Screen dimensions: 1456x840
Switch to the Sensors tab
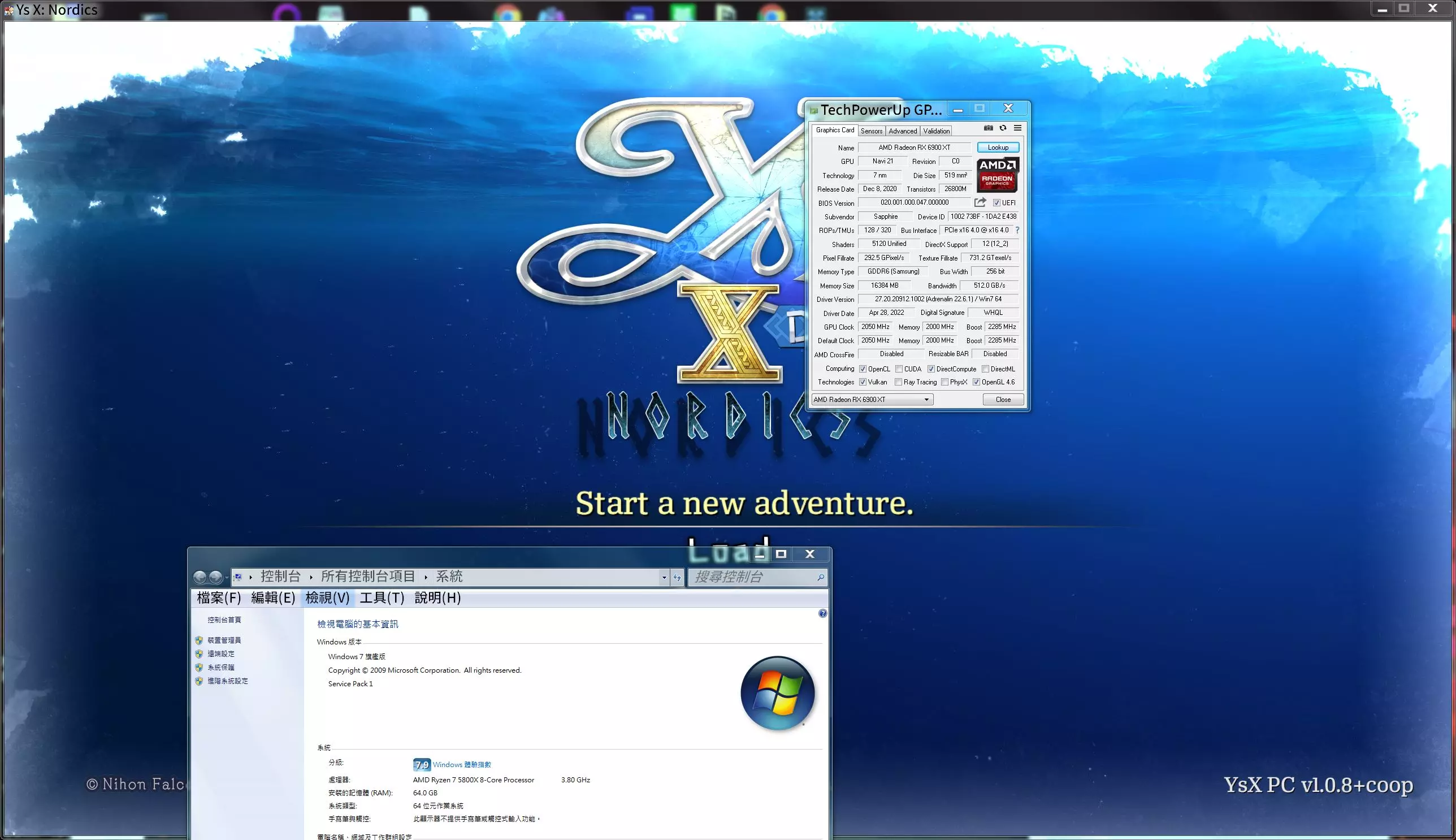coord(871,131)
